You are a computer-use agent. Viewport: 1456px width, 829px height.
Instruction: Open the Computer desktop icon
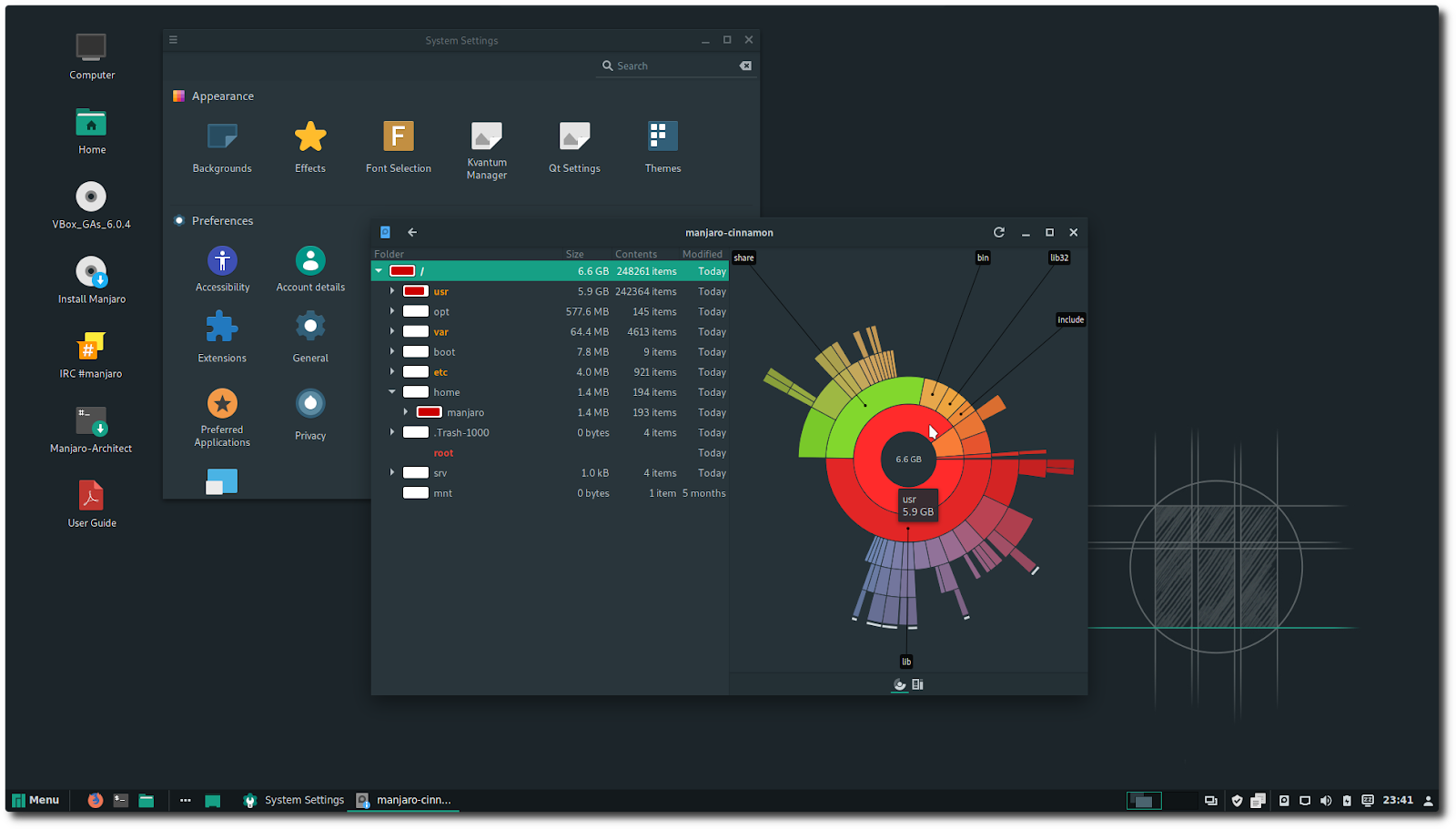92,56
